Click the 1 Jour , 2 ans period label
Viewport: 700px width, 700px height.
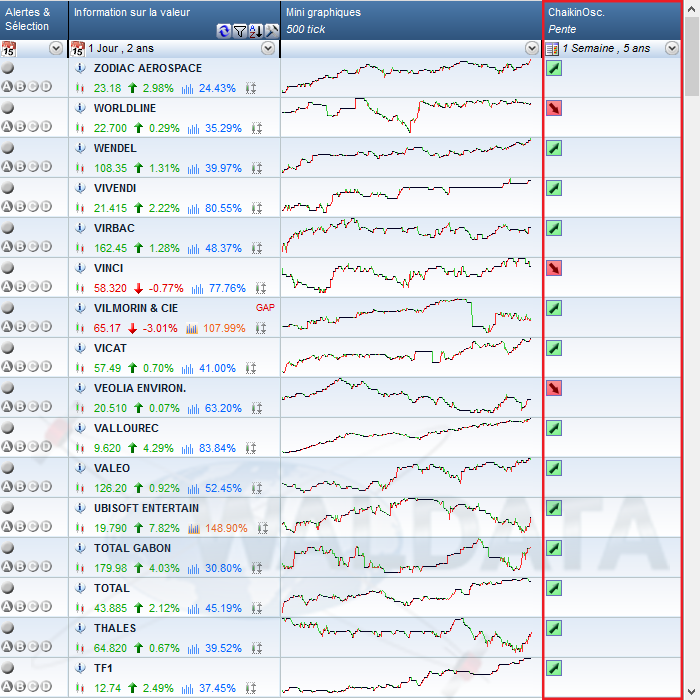[121, 48]
